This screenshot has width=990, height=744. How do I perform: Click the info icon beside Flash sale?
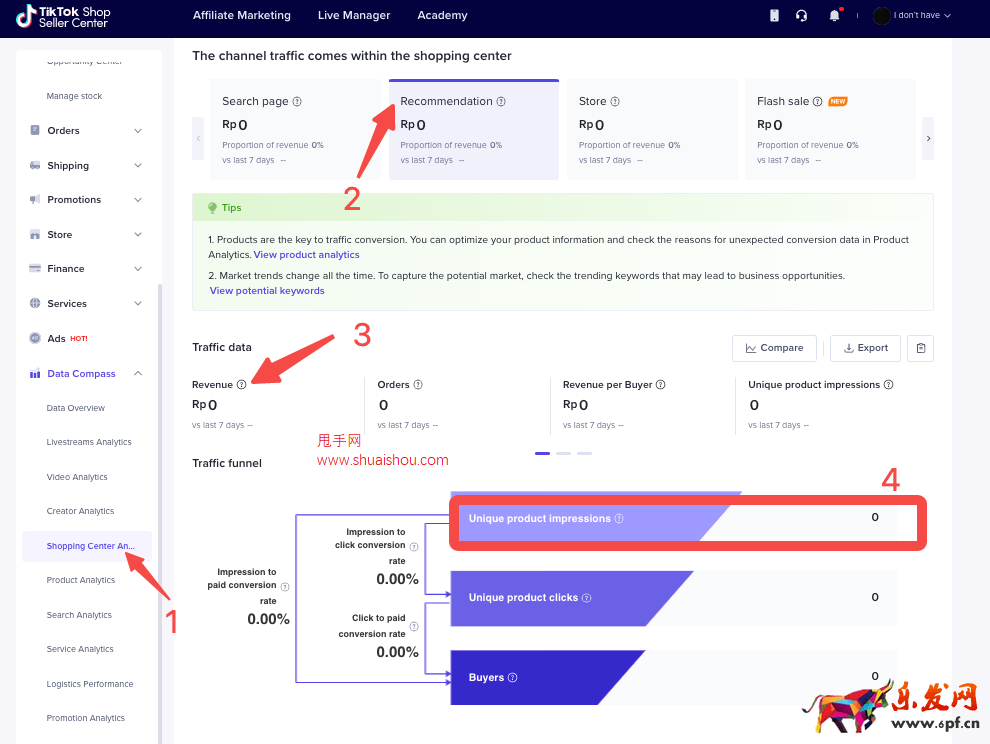pyautogui.click(x=817, y=102)
